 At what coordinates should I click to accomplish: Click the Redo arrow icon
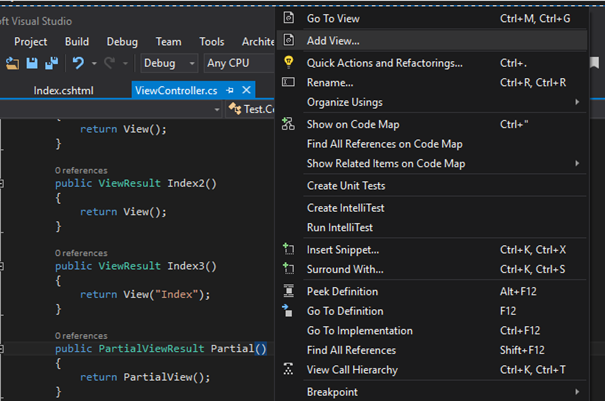tap(110, 63)
